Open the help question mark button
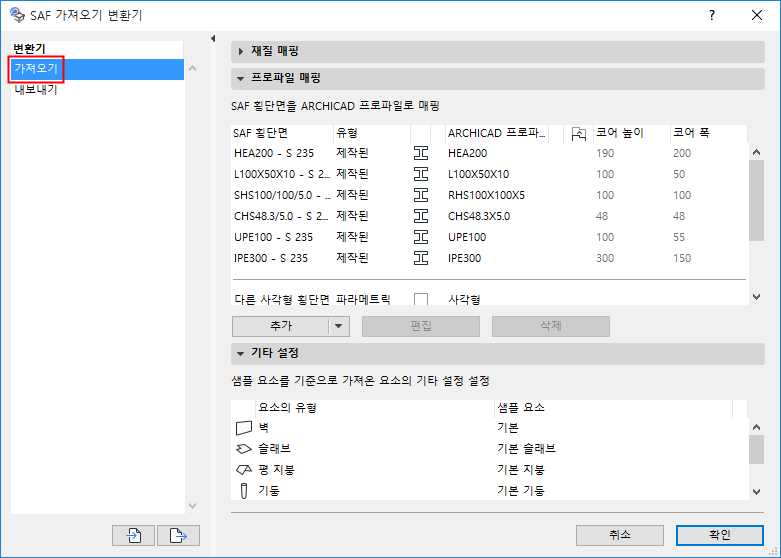This screenshot has width=781, height=558. coord(712,15)
